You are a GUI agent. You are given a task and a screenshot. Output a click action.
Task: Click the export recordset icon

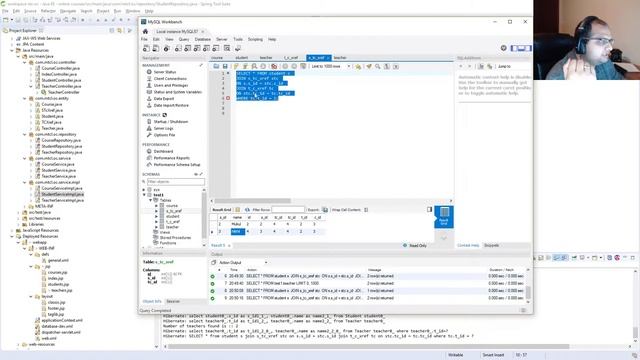point(325,210)
